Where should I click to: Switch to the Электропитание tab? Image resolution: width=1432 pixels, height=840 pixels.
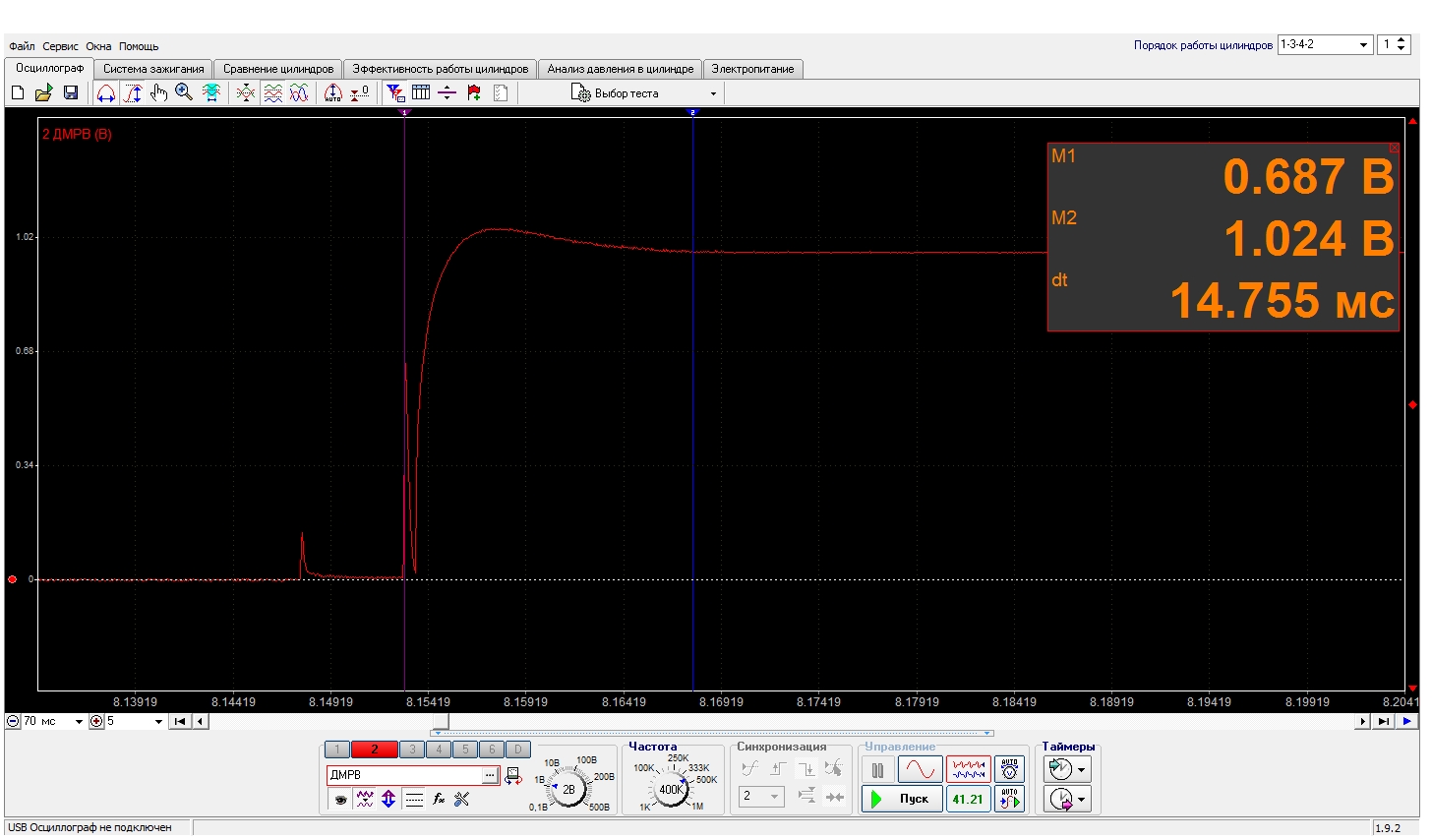click(x=753, y=69)
